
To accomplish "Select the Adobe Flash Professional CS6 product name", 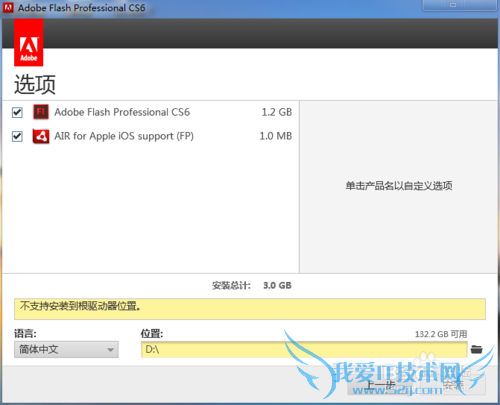I will pyautogui.click(x=122, y=112).
